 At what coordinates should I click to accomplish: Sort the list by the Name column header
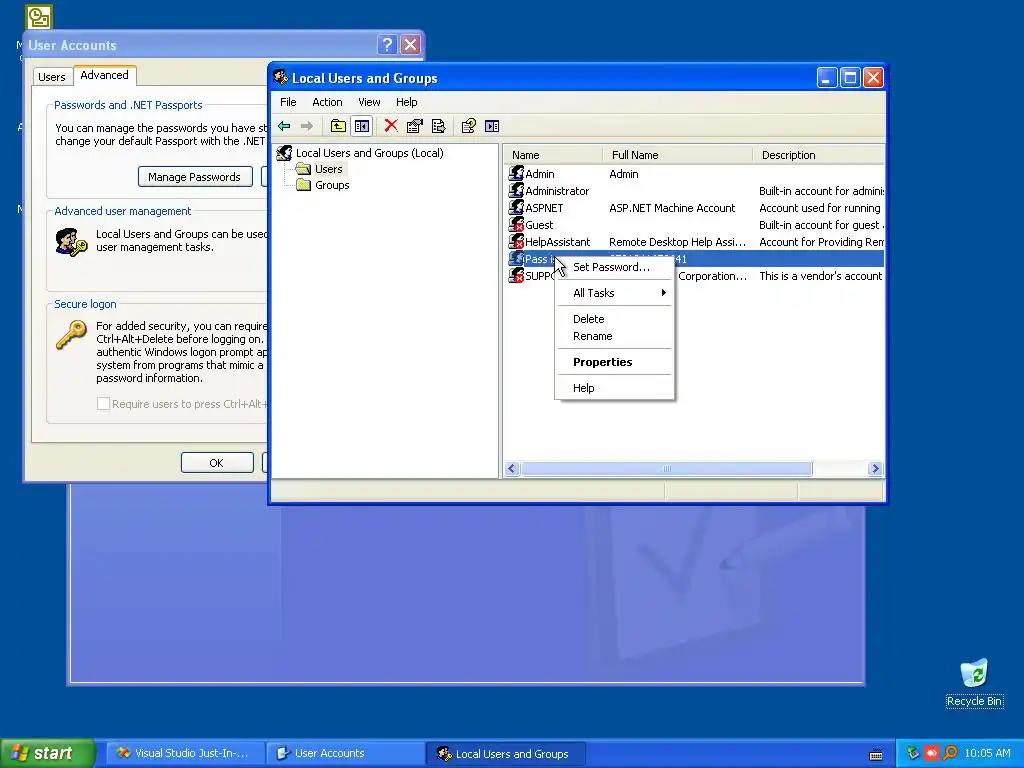pos(553,155)
